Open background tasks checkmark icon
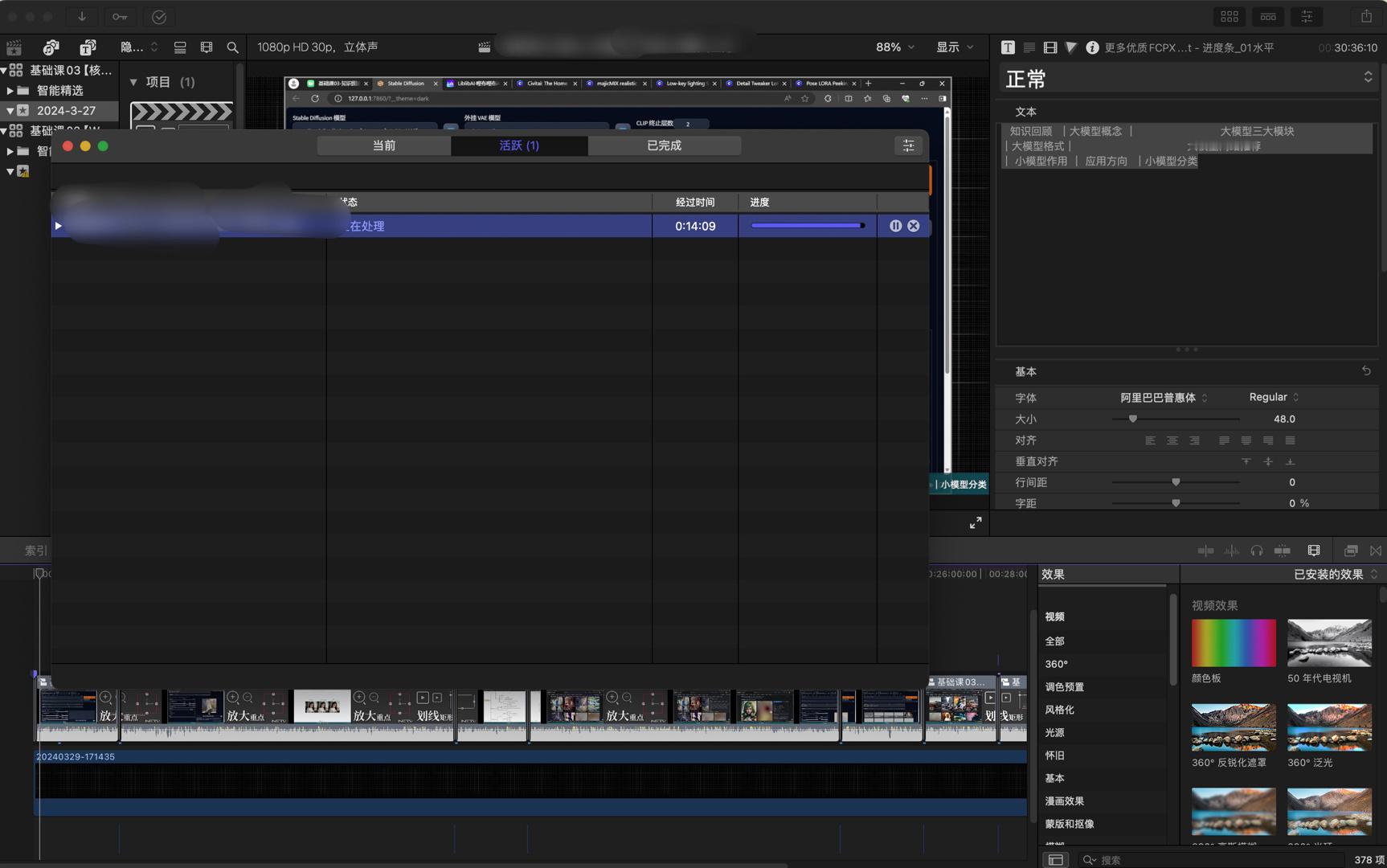Viewport: 1387px width, 868px height. pos(159,16)
